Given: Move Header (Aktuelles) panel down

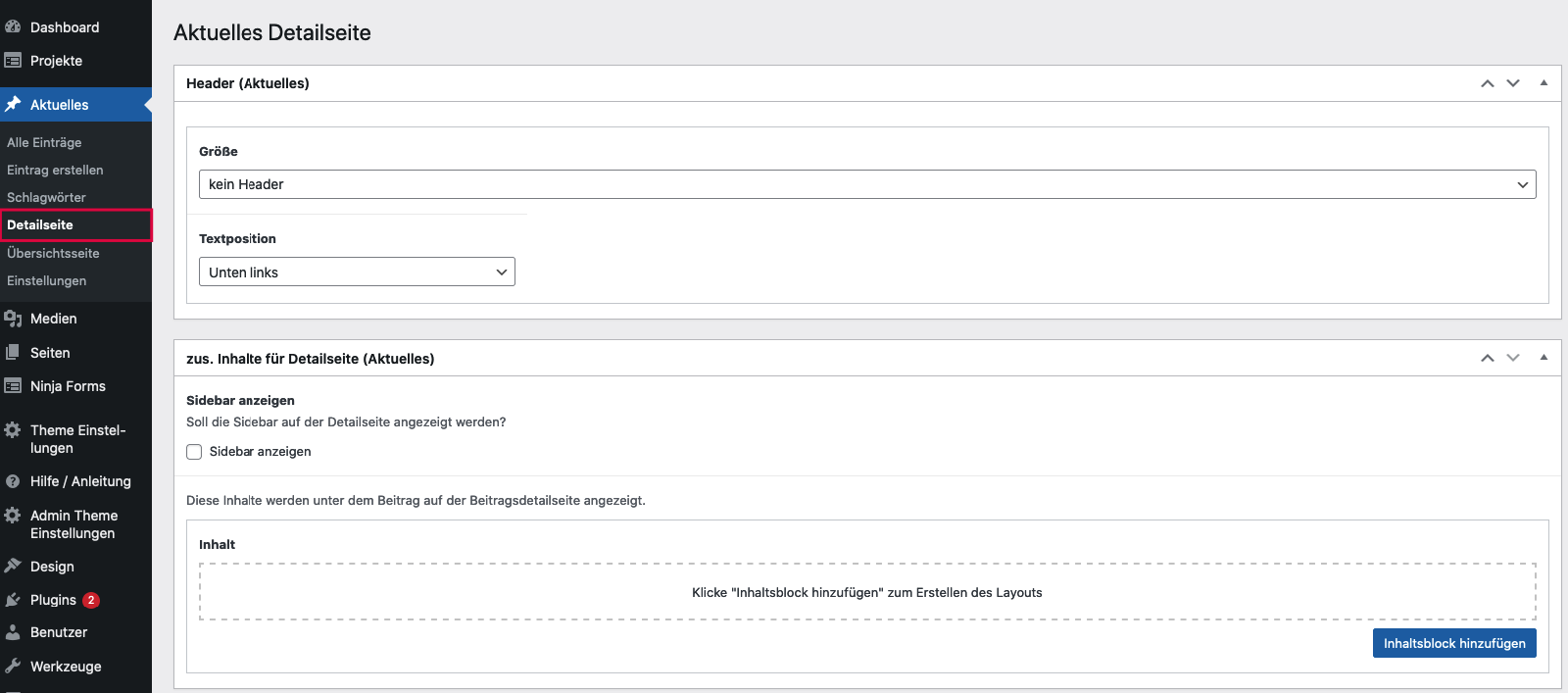Looking at the screenshot, I should pos(1513,83).
